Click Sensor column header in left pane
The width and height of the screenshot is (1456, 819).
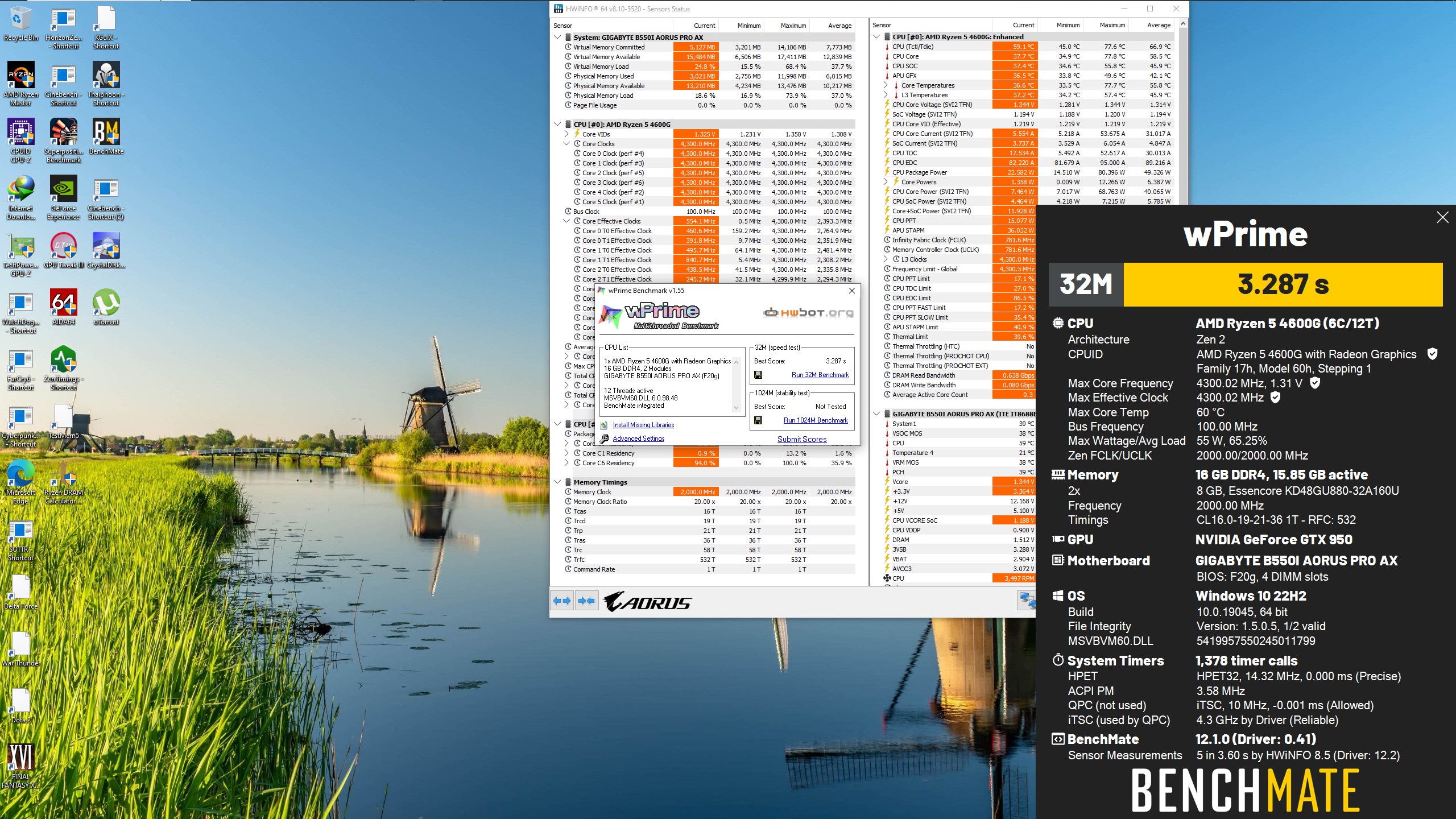(x=612, y=26)
